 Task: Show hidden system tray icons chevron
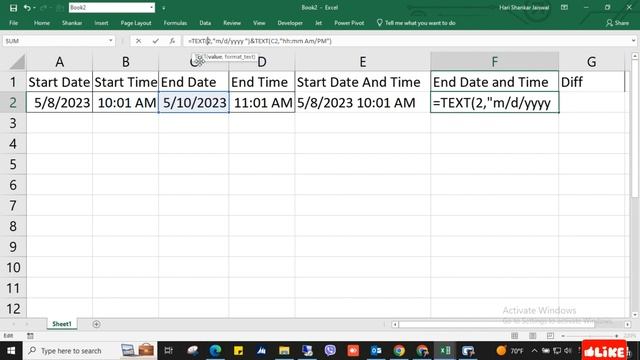click(x=534, y=351)
